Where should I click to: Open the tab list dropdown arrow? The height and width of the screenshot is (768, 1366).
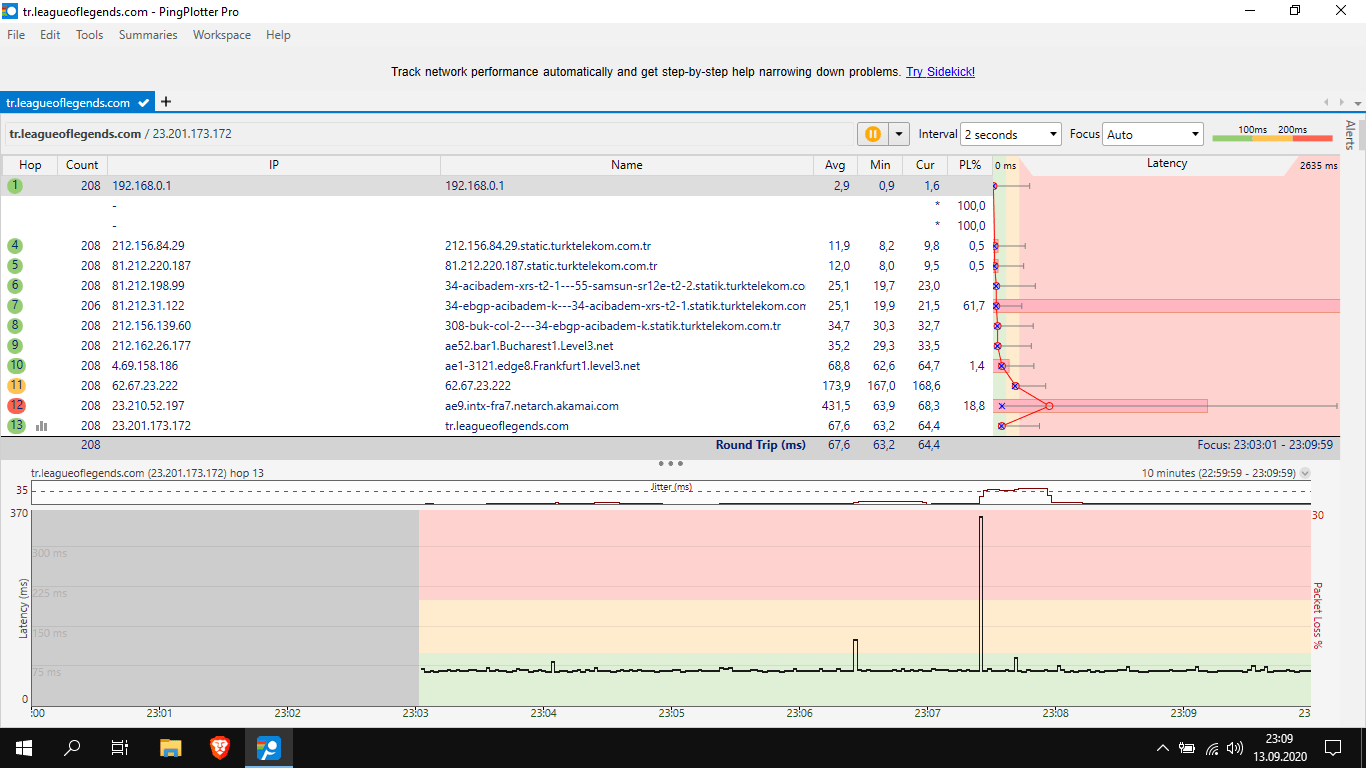click(x=1358, y=103)
